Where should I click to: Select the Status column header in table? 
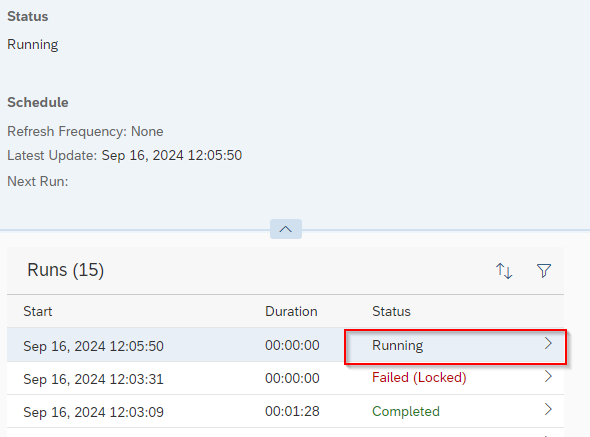[391, 311]
